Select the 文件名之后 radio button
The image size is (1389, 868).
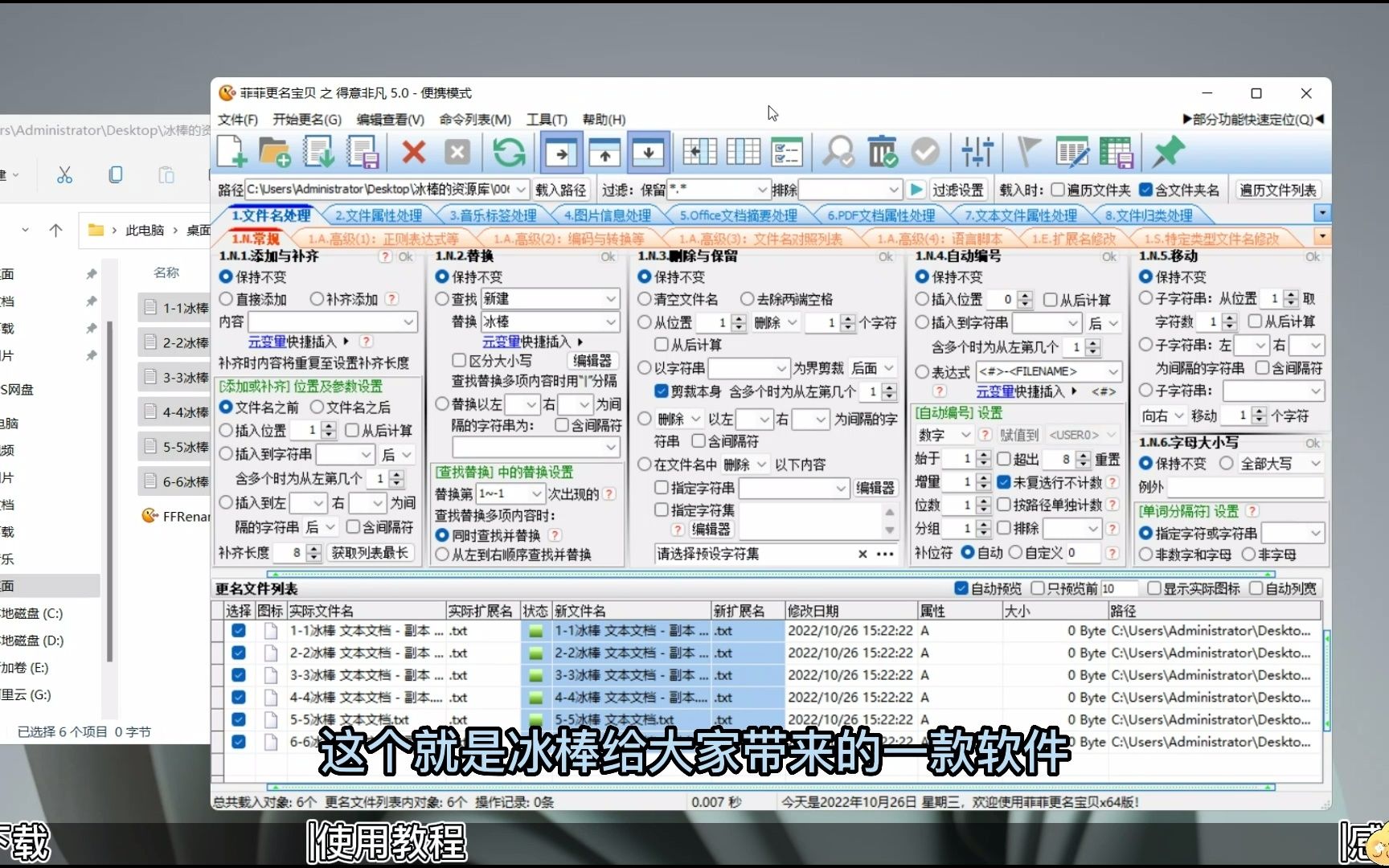[x=317, y=407]
